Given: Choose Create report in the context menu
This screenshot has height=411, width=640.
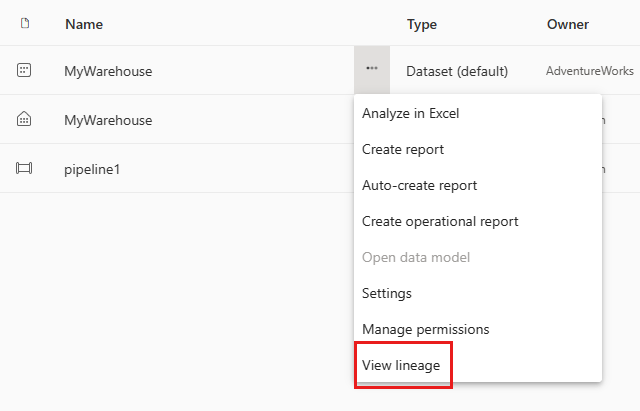Looking at the screenshot, I should [x=403, y=149].
